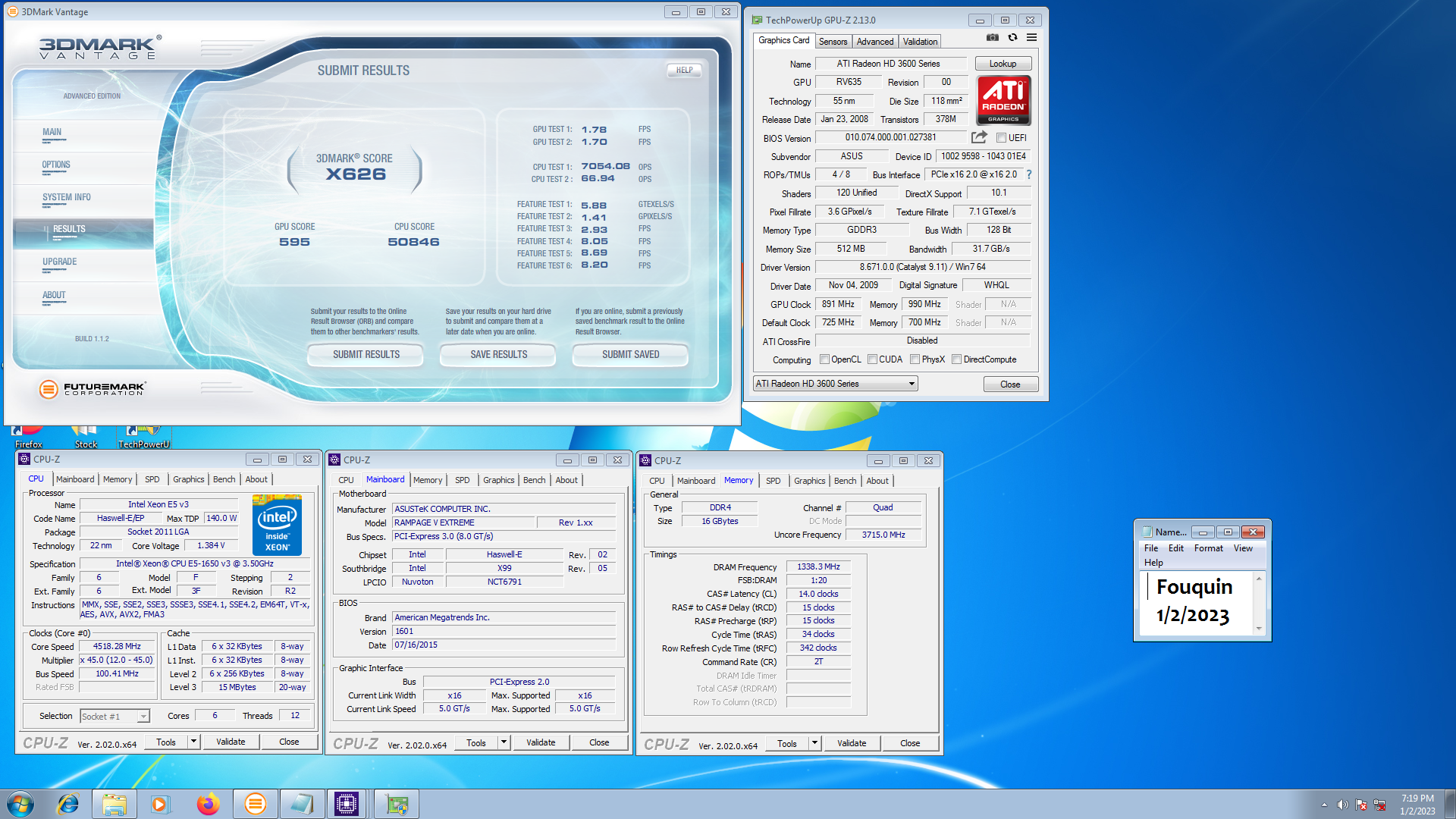Select the Stock desktop shortcut
Viewport: 1456px width, 819px height.
tap(86, 438)
